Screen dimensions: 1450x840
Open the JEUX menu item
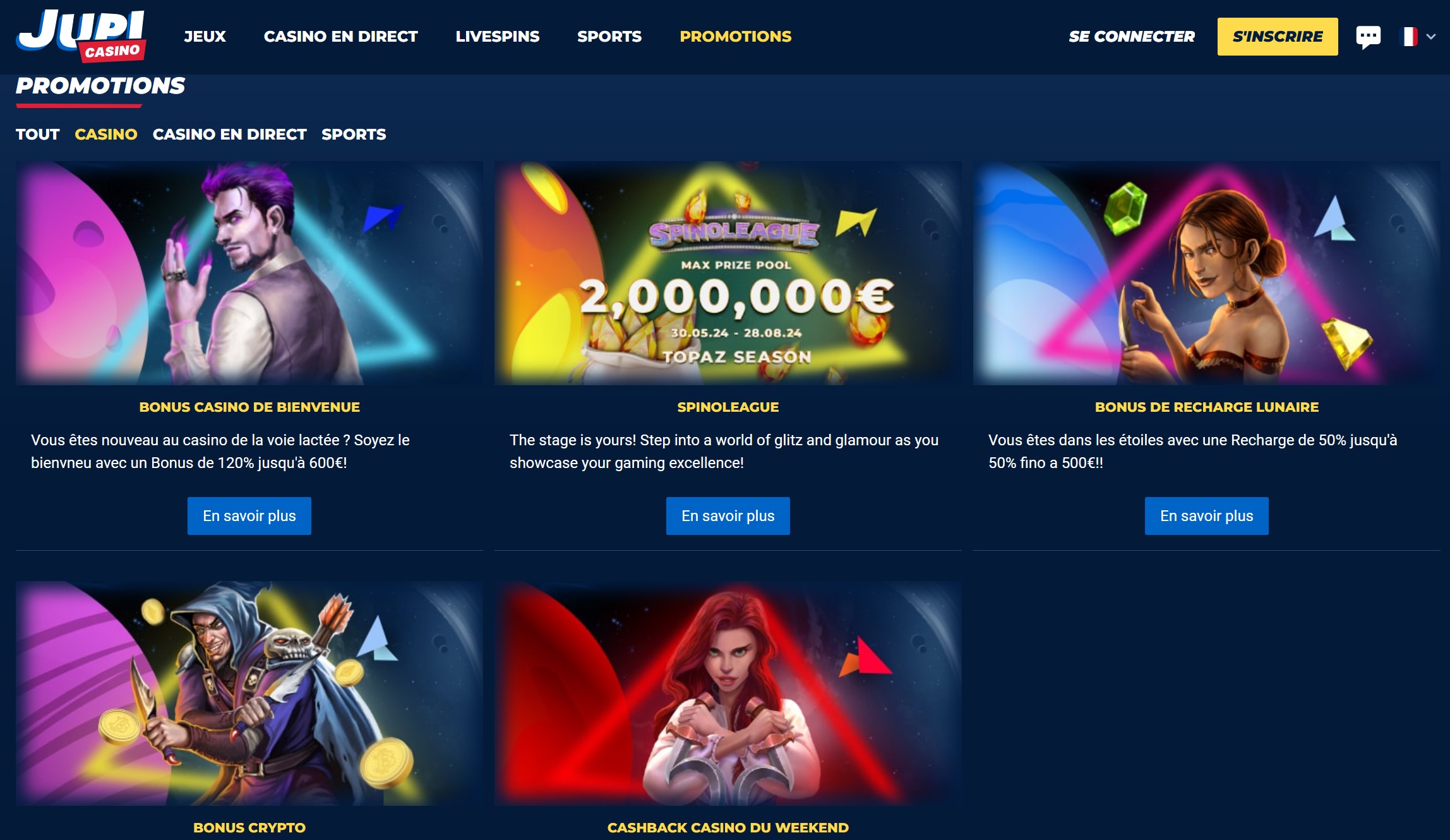point(205,37)
